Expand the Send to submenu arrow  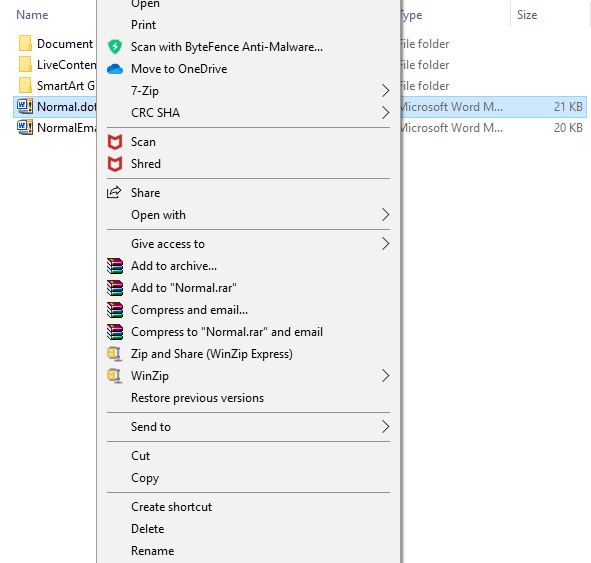[385, 427]
